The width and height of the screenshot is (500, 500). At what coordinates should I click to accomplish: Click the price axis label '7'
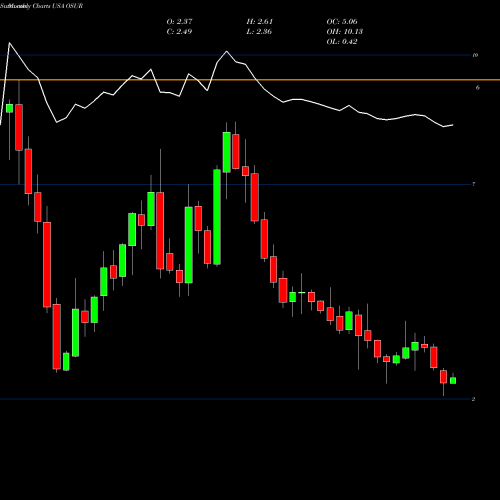tap(473, 184)
